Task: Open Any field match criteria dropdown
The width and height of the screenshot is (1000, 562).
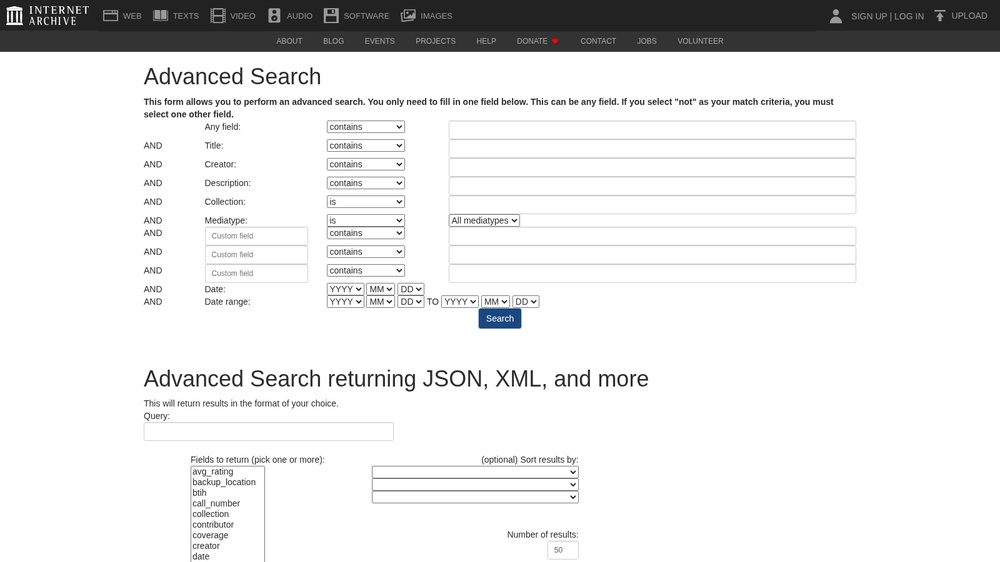Action: pyautogui.click(x=365, y=127)
